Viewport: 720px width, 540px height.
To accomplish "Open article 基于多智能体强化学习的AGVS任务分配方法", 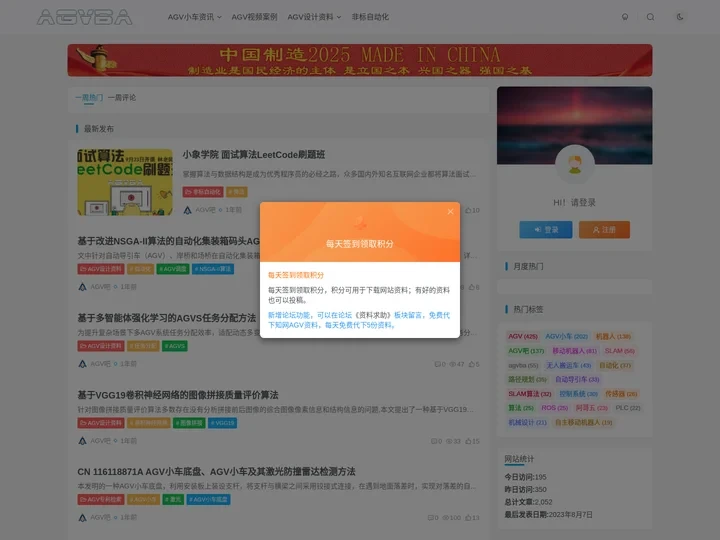I will [x=167, y=318].
